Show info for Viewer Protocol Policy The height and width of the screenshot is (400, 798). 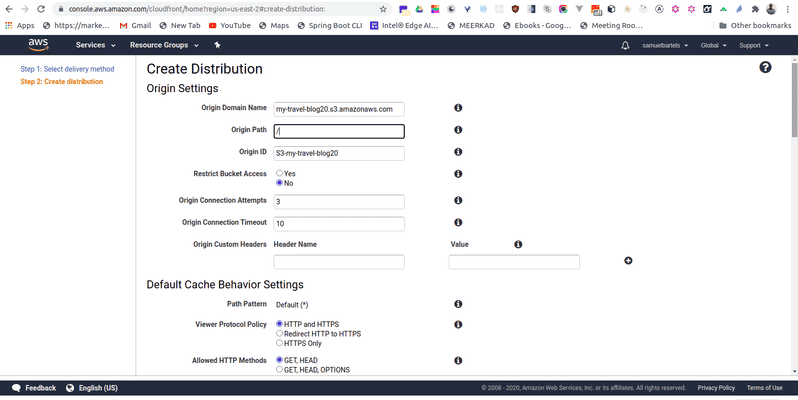click(458, 324)
